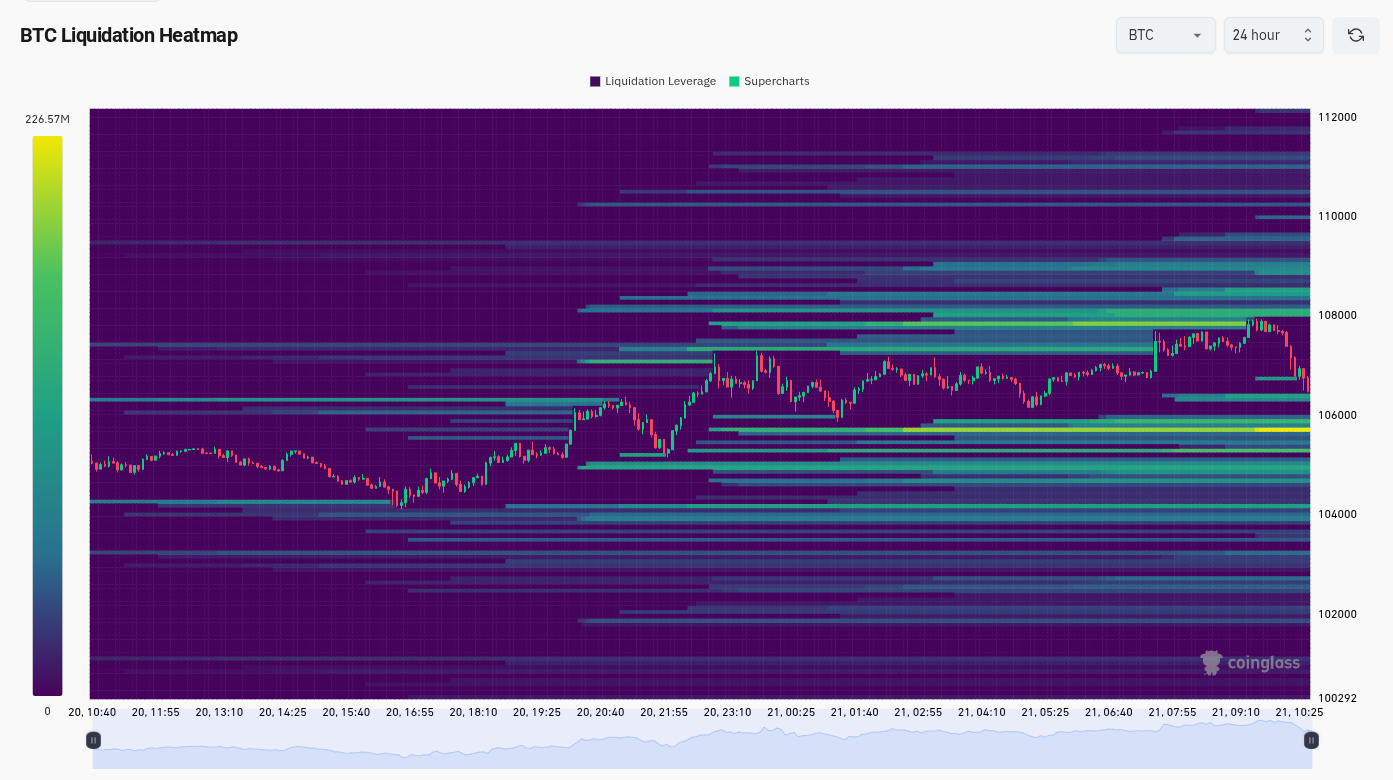This screenshot has width=1393, height=780.
Task: Open the 24 hour timeframe dropdown
Action: click(x=1272, y=35)
